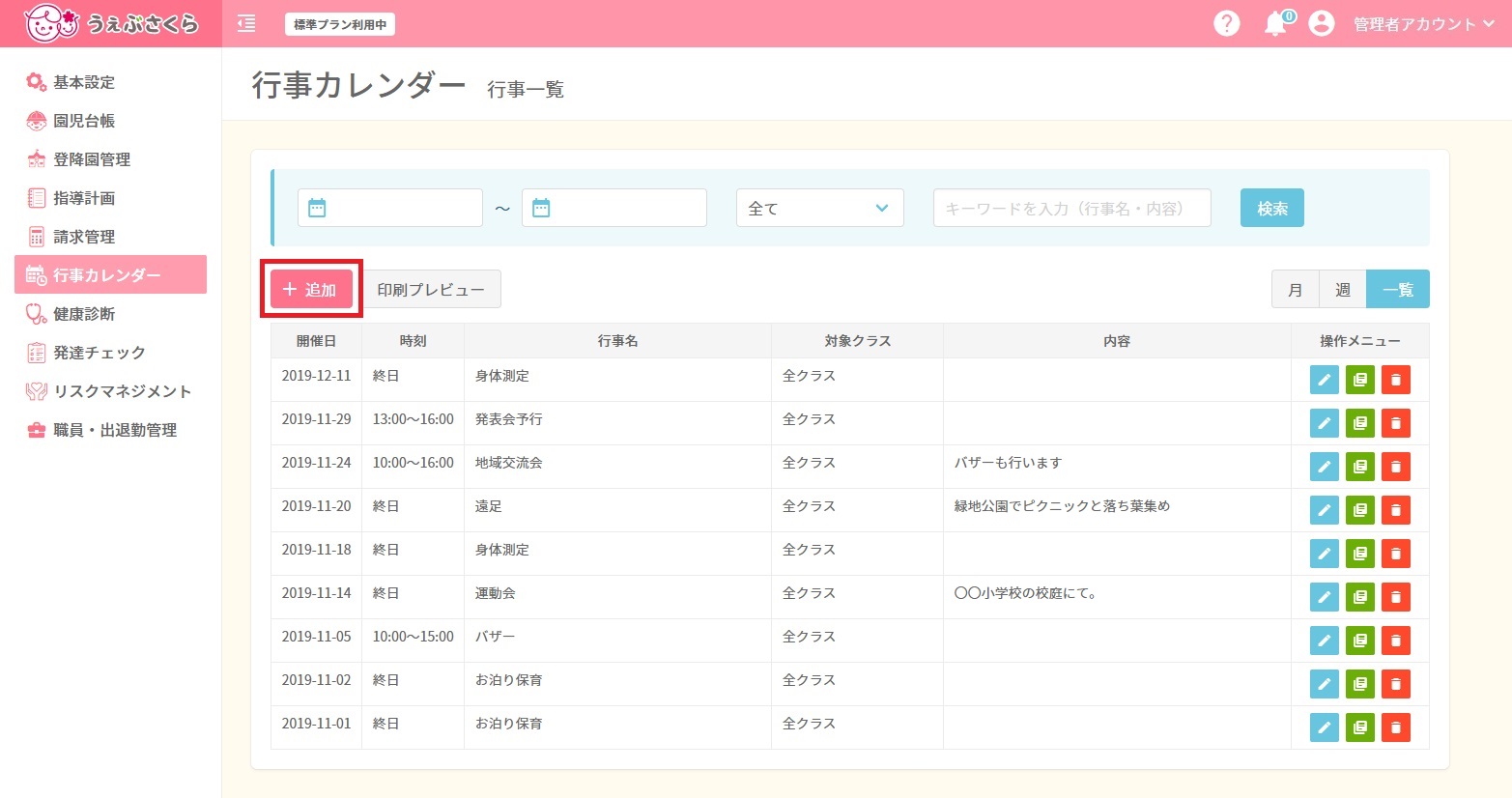Delete the 発表会予行 event
Image resolution: width=1512 pixels, height=798 pixels.
1396,423
